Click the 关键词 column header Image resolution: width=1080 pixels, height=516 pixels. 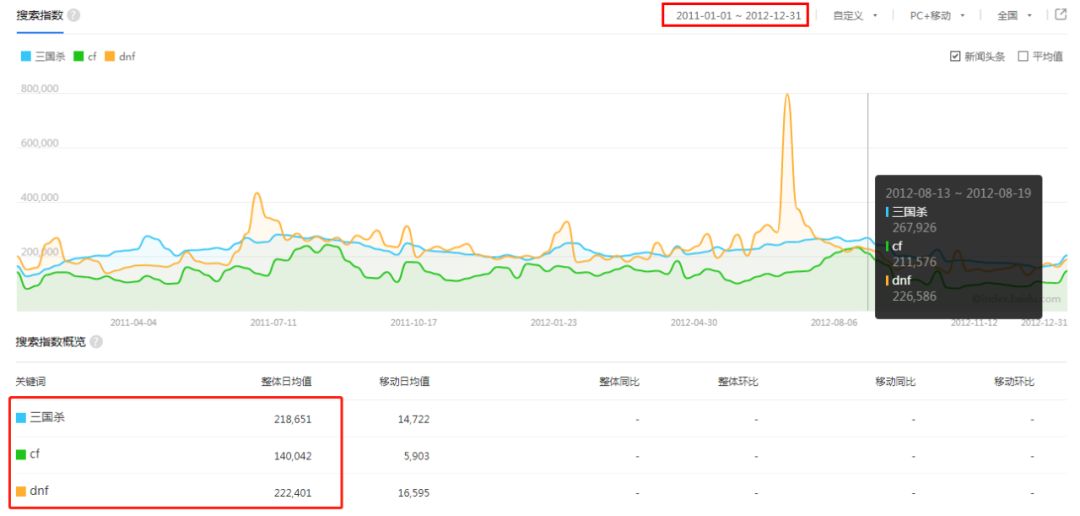30,382
